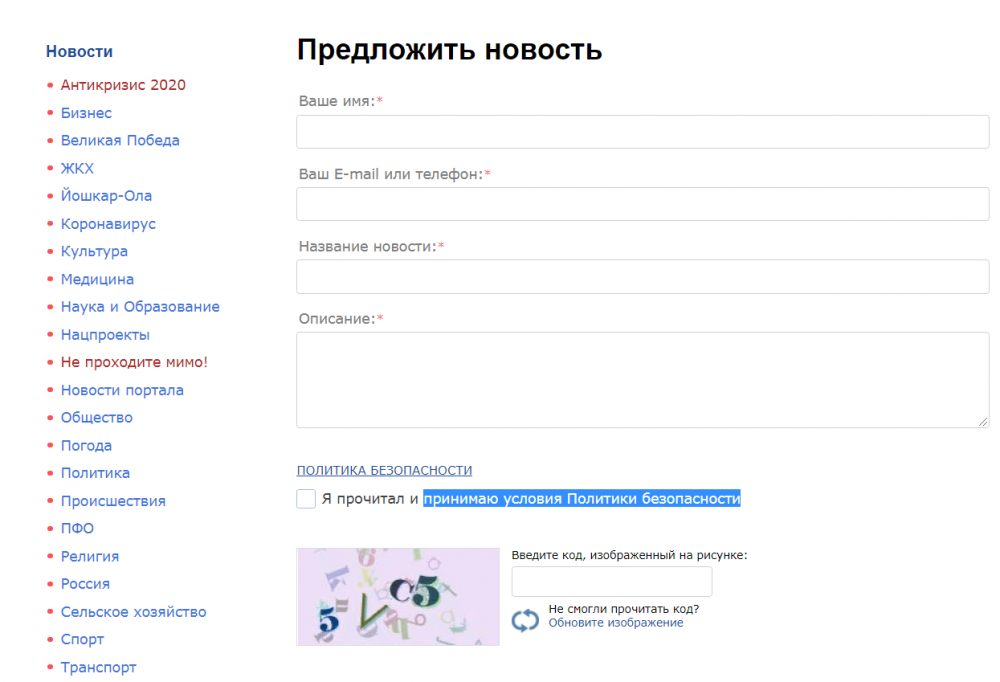Click inside the Описание text area

point(642,380)
